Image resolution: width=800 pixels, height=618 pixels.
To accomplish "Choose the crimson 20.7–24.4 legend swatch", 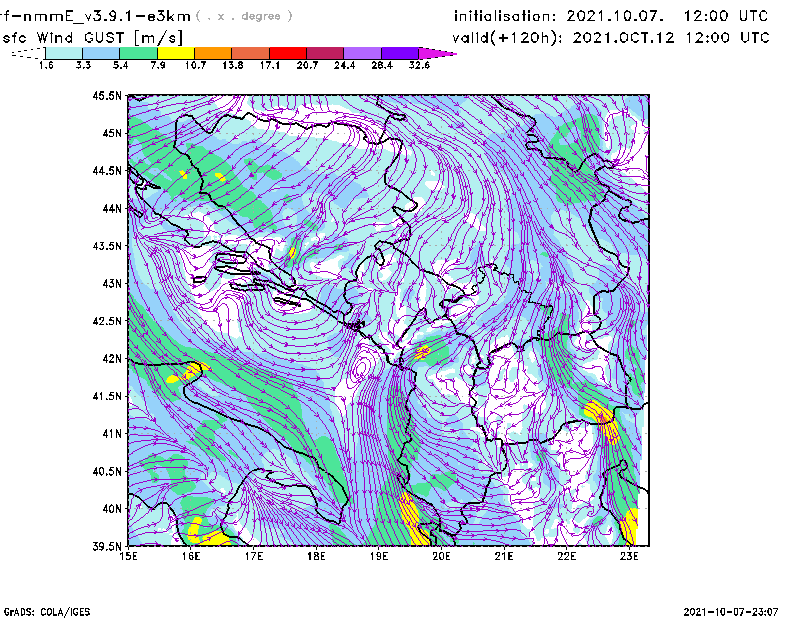I will coord(325,53).
